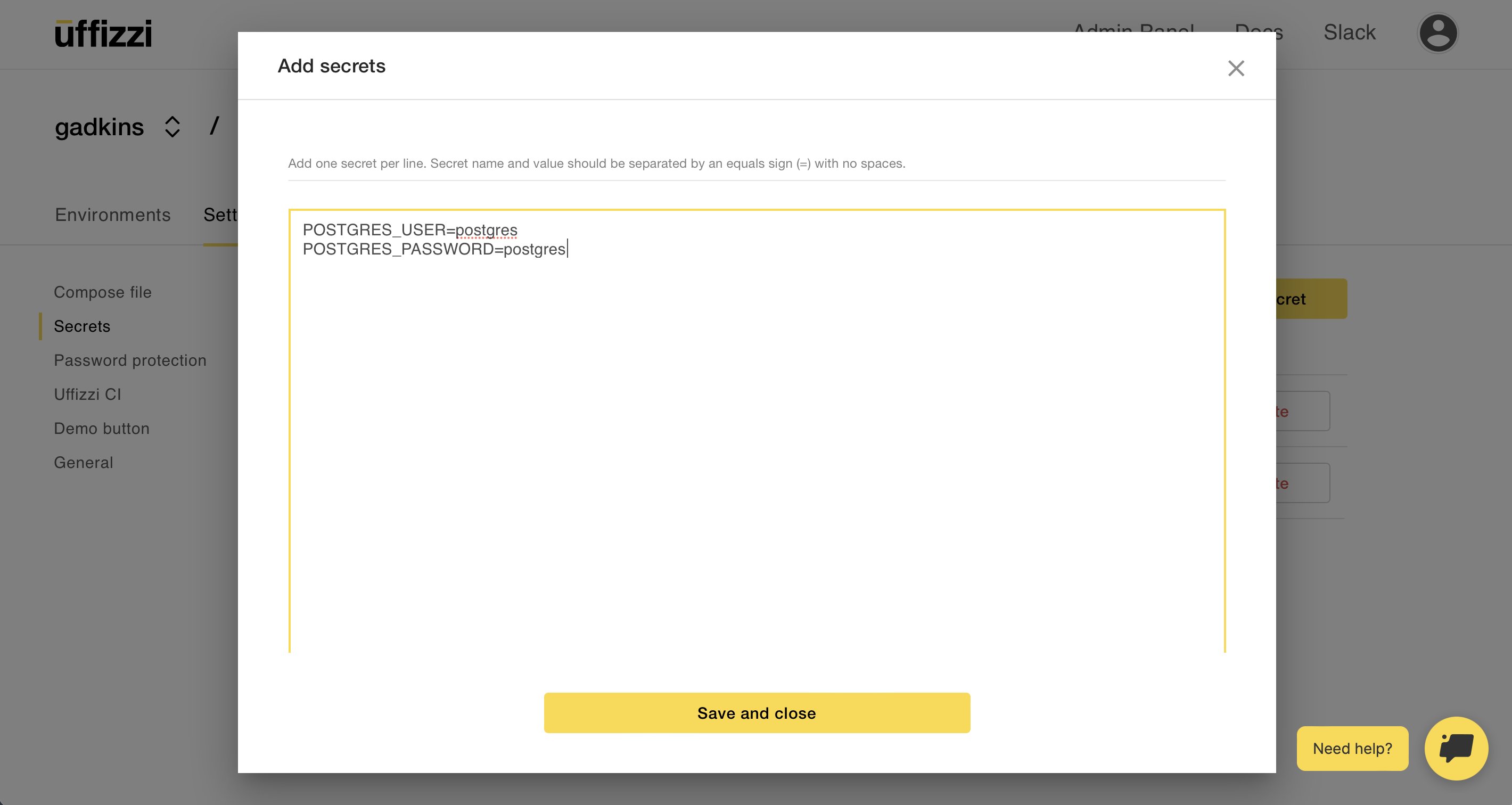
Task: Open Uffizzi CI settings
Action: (87, 394)
